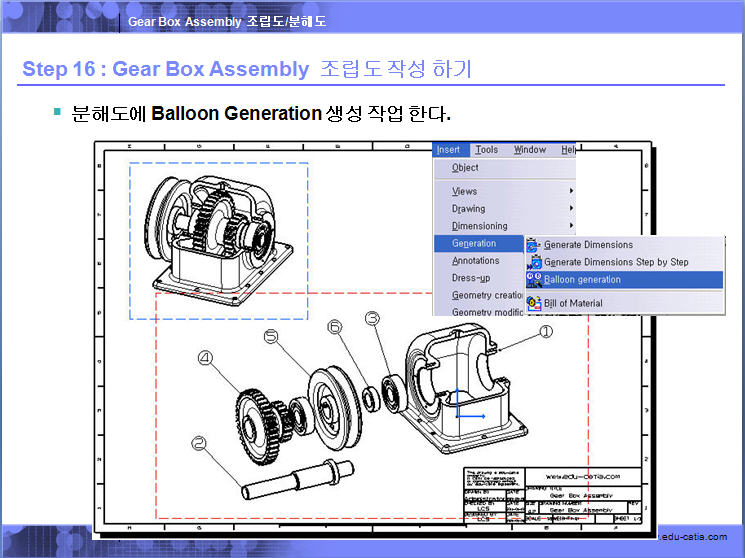Open the Insert menu
Image resolution: width=745 pixels, height=558 pixels.
point(448,150)
